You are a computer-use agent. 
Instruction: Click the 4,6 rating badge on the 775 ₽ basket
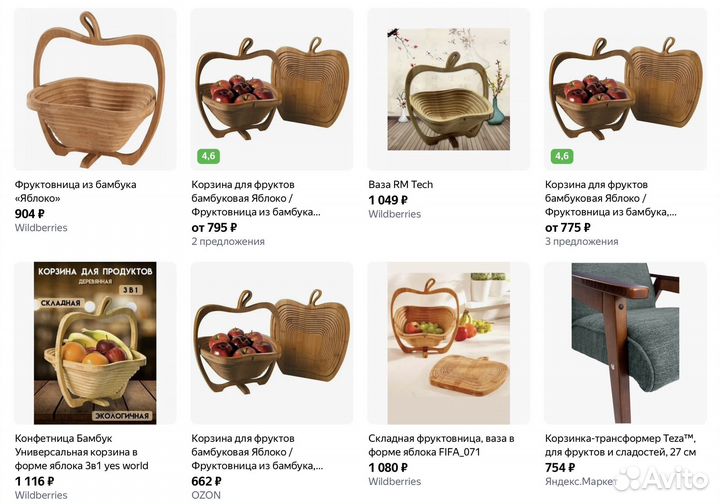click(x=562, y=156)
